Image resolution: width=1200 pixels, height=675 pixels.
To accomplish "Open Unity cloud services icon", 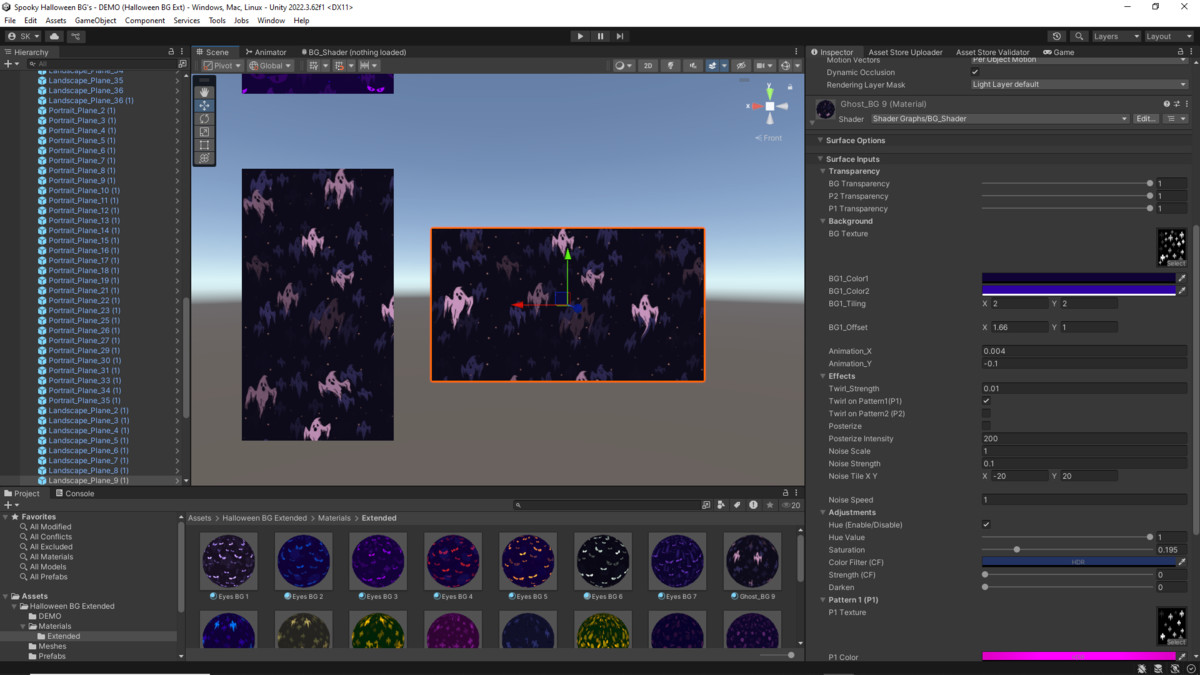I will [54, 36].
